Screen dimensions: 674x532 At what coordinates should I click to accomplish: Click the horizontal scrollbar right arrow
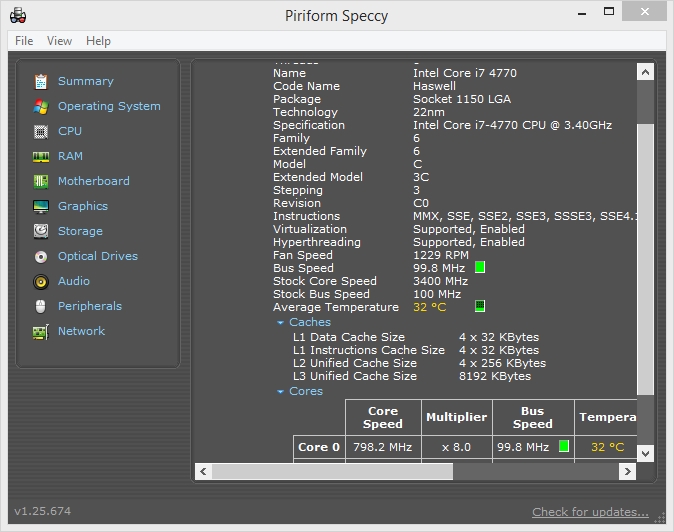[x=628, y=471]
